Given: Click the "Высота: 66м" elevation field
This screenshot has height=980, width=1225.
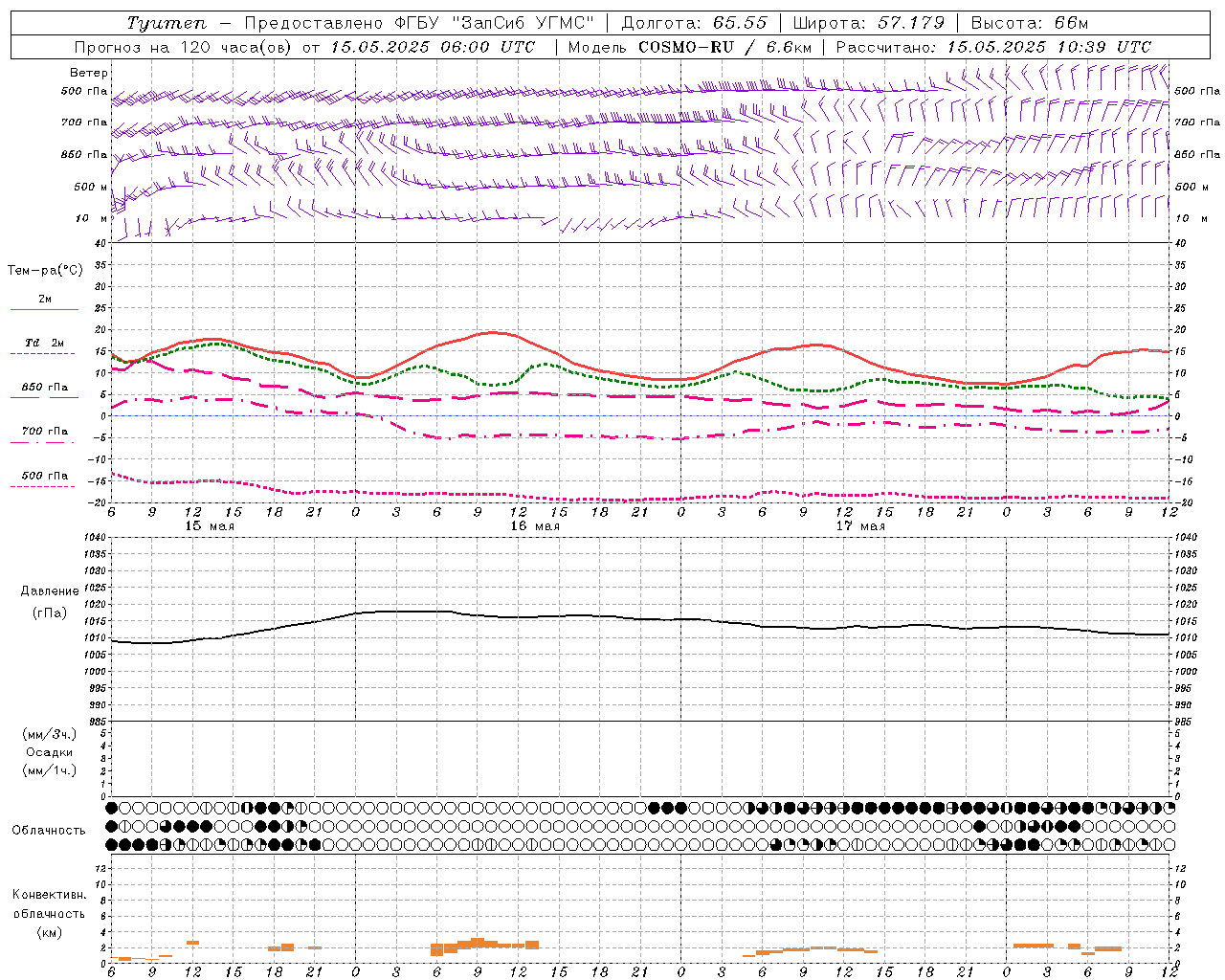Looking at the screenshot, I should [1029, 24].
